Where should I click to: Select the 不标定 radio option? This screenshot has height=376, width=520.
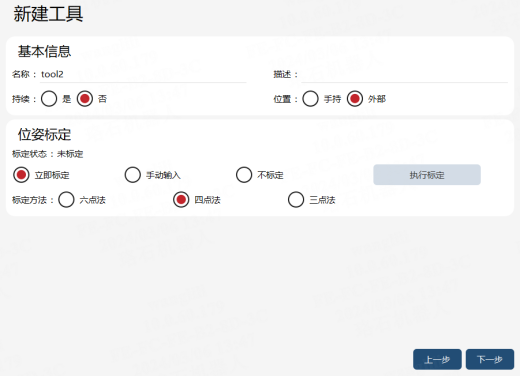point(244,175)
